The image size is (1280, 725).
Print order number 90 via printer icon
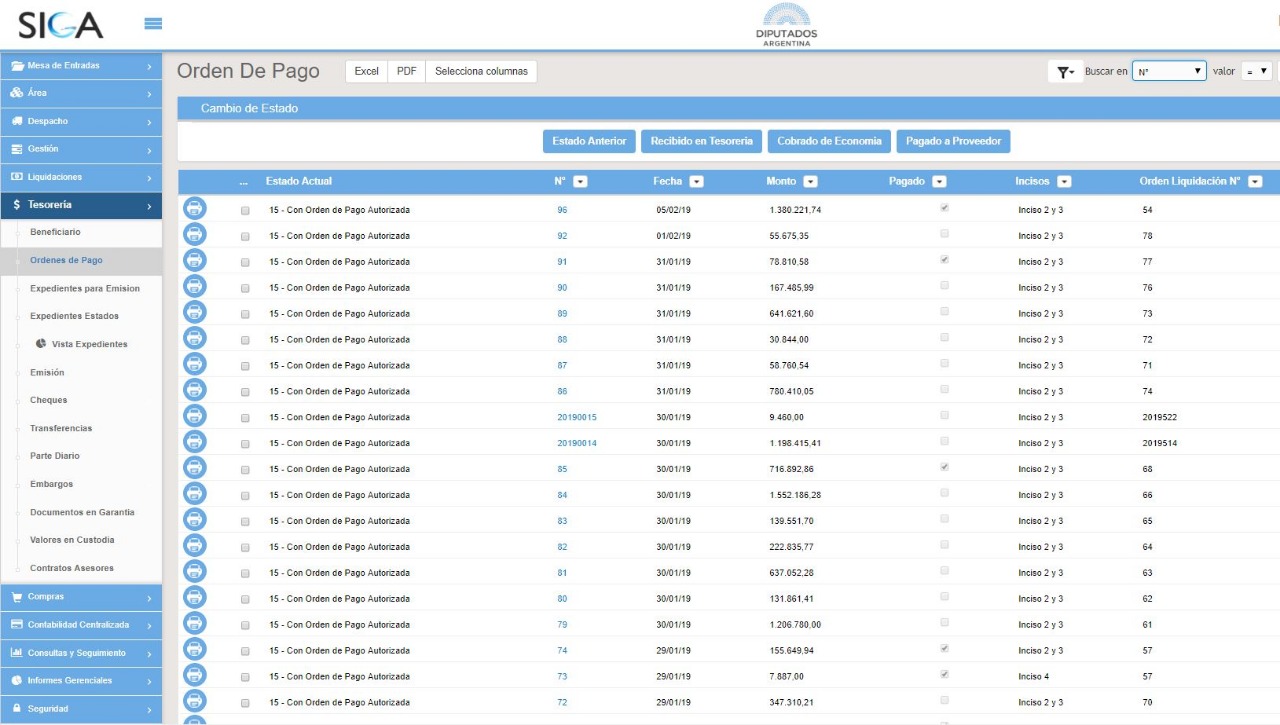195,286
